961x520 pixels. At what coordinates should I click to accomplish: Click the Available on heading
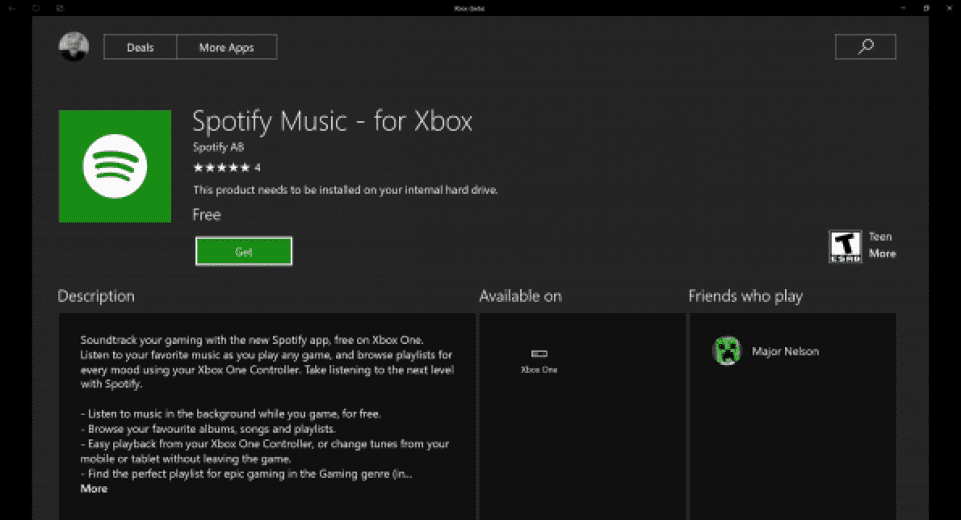click(520, 296)
